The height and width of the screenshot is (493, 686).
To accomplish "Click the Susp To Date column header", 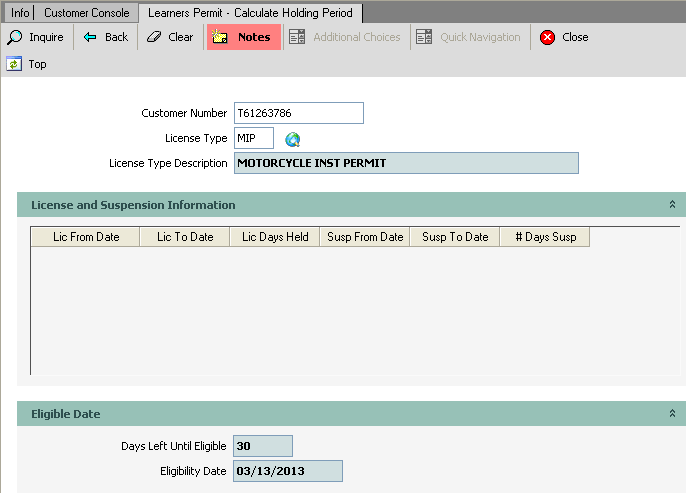I will [454, 237].
